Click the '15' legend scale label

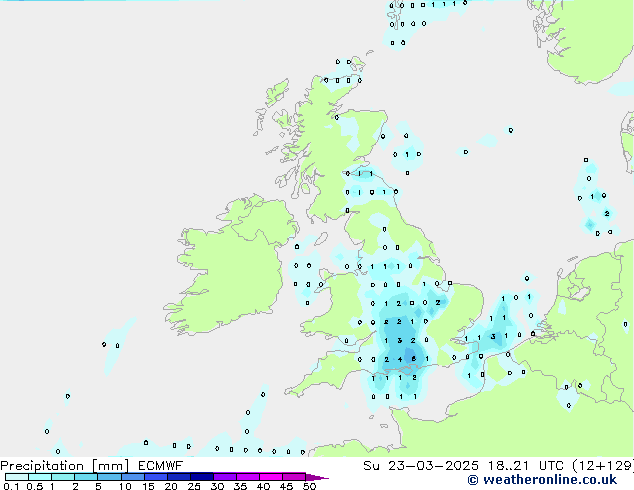coord(148,486)
